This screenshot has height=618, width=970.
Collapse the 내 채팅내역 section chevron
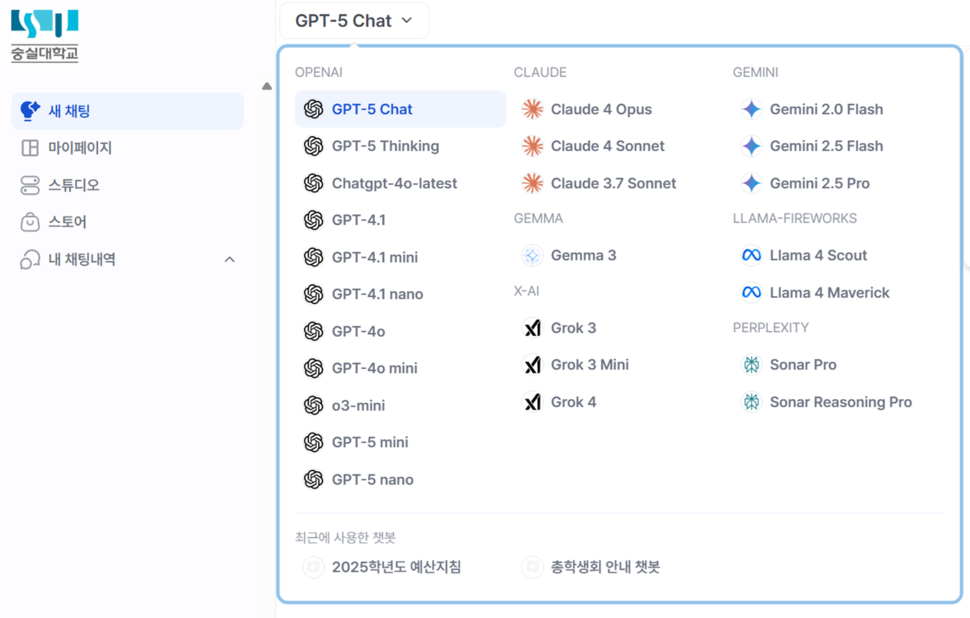[x=229, y=259]
